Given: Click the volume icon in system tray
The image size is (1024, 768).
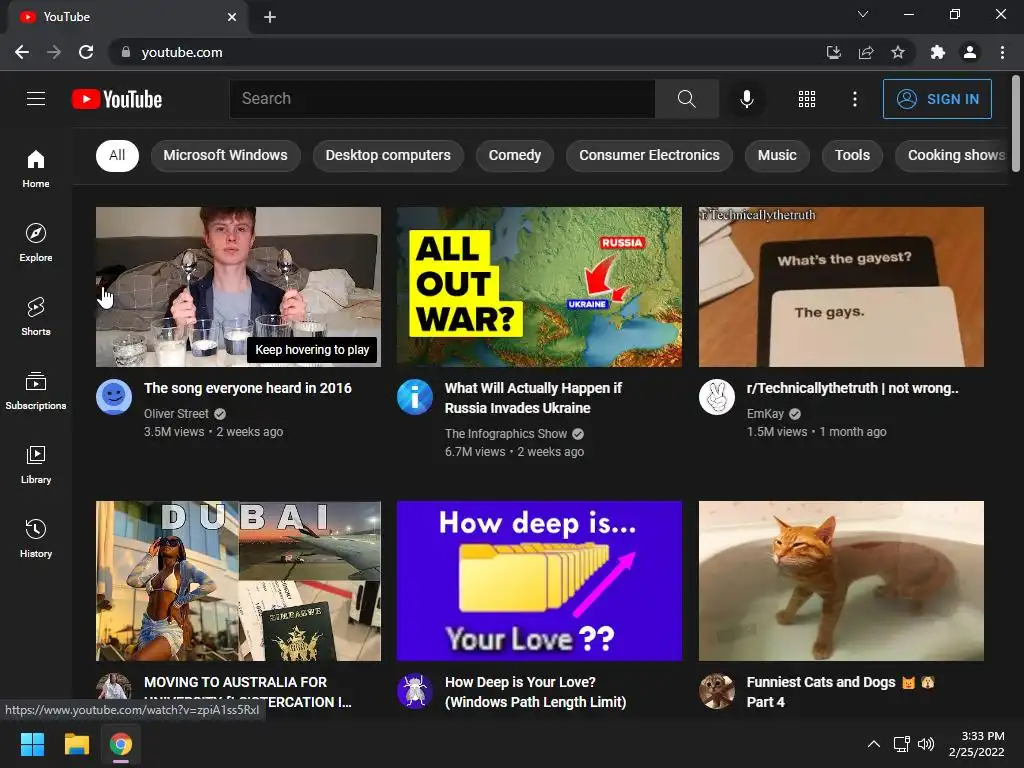Looking at the screenshot, I should [926, 744].
